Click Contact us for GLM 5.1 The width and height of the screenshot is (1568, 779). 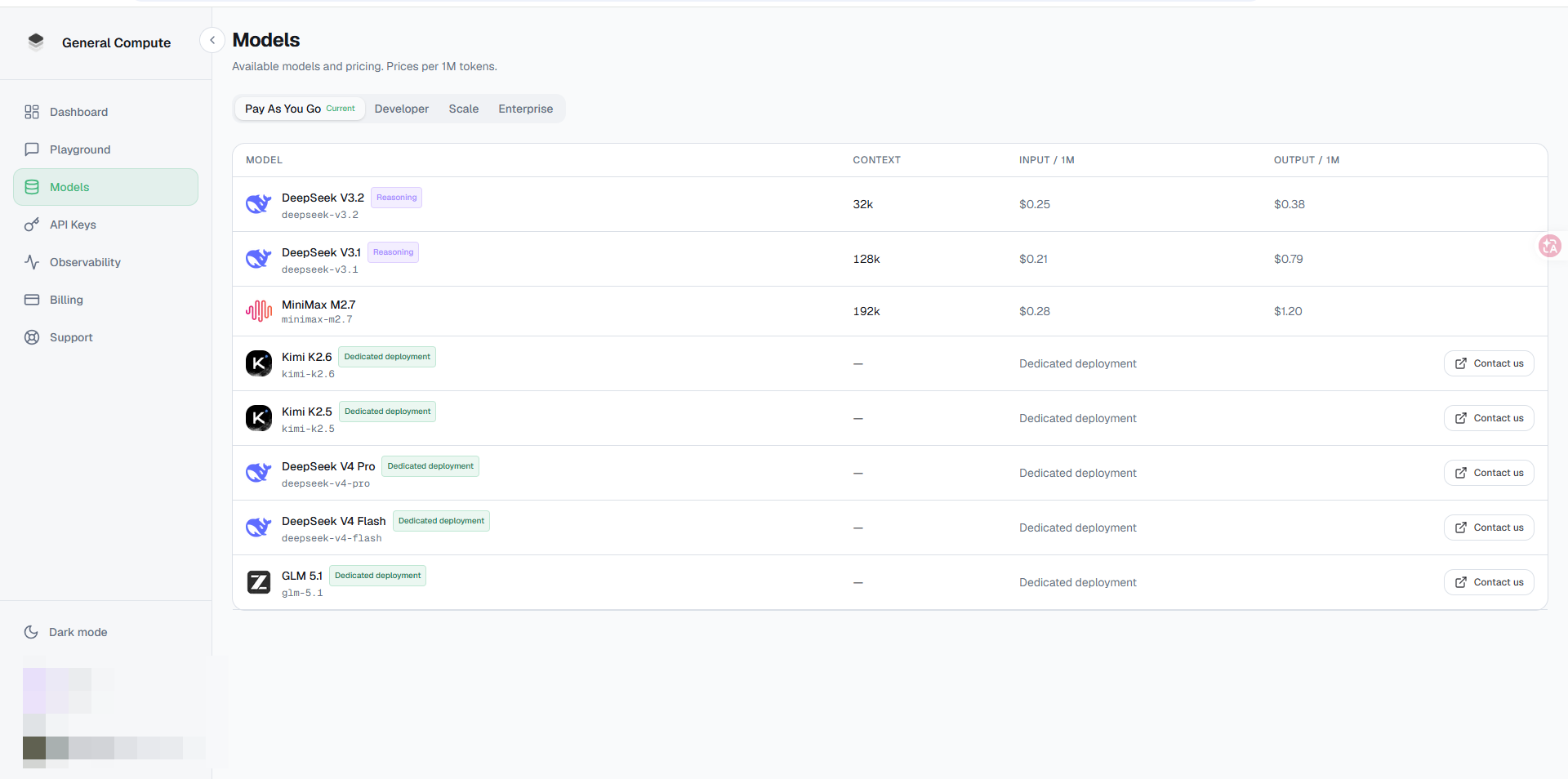(x=1489, y=582)
